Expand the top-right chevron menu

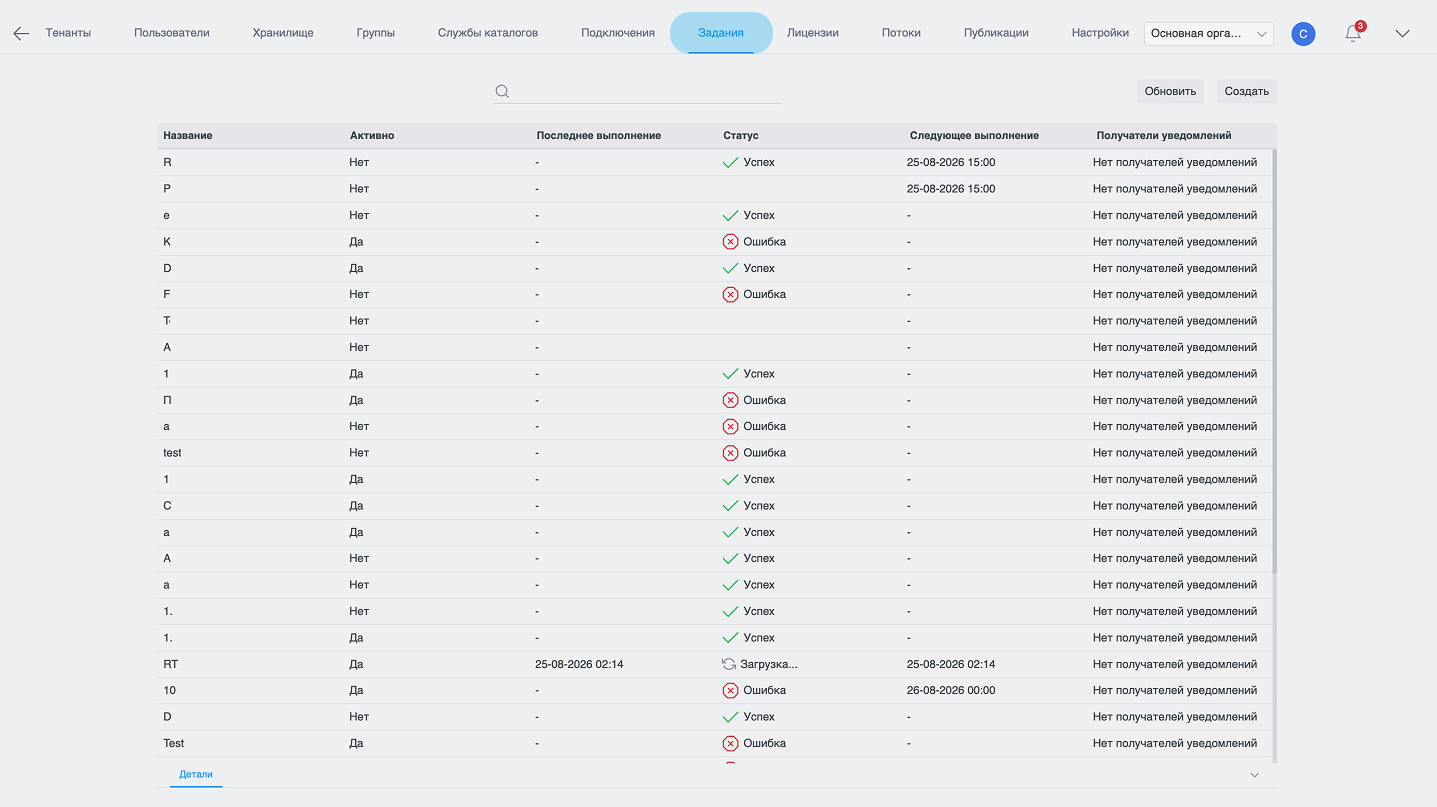pyautogui.click(x=1402, y=33)
